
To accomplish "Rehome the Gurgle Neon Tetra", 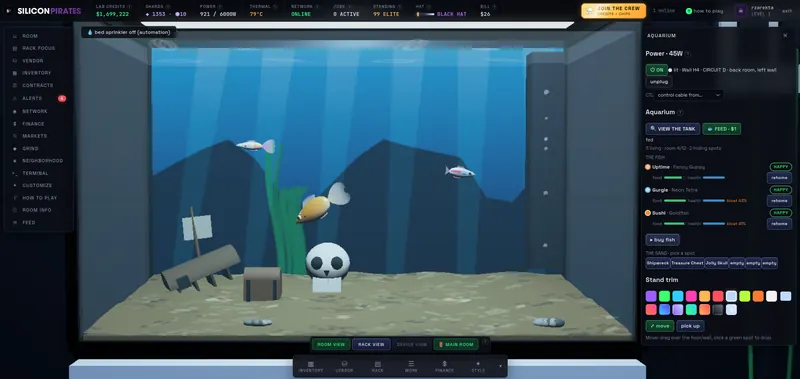I will (779, 200).
